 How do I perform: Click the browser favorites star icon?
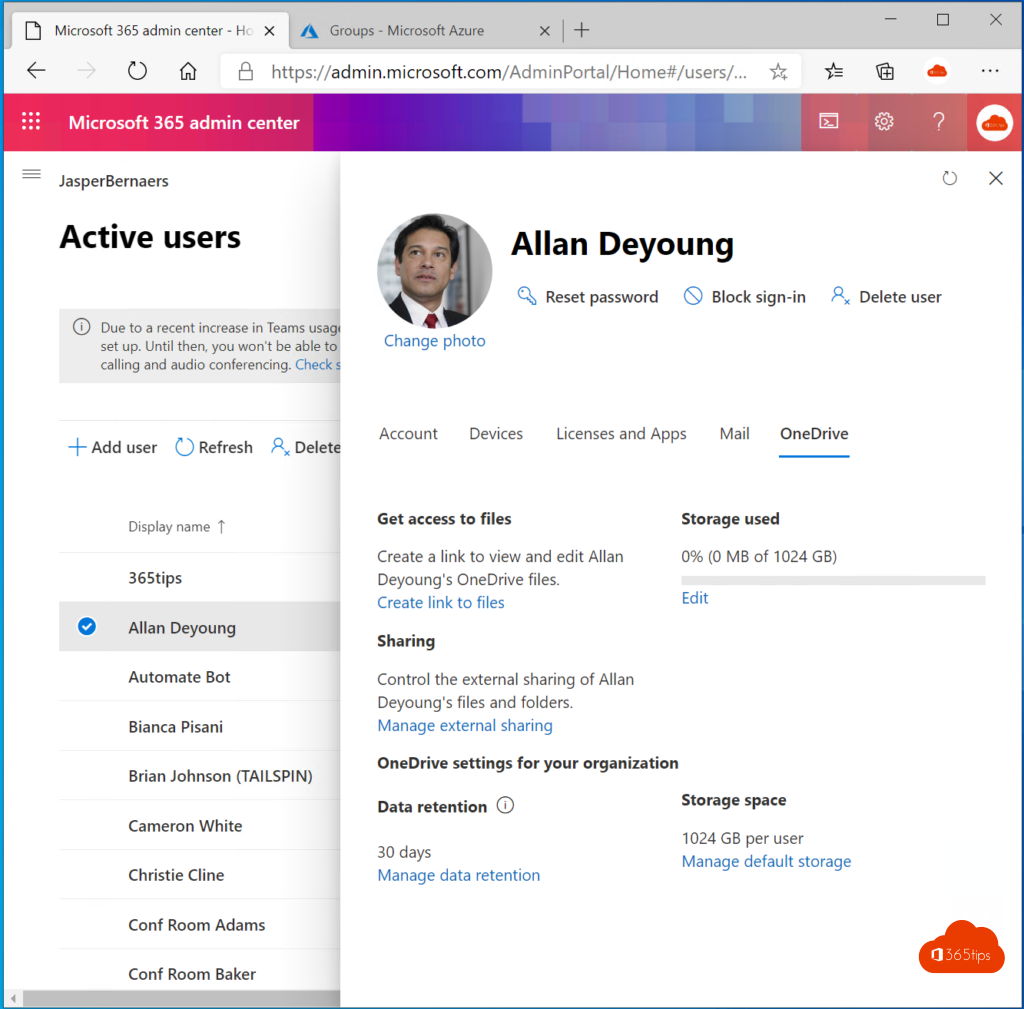coord(778,71)
